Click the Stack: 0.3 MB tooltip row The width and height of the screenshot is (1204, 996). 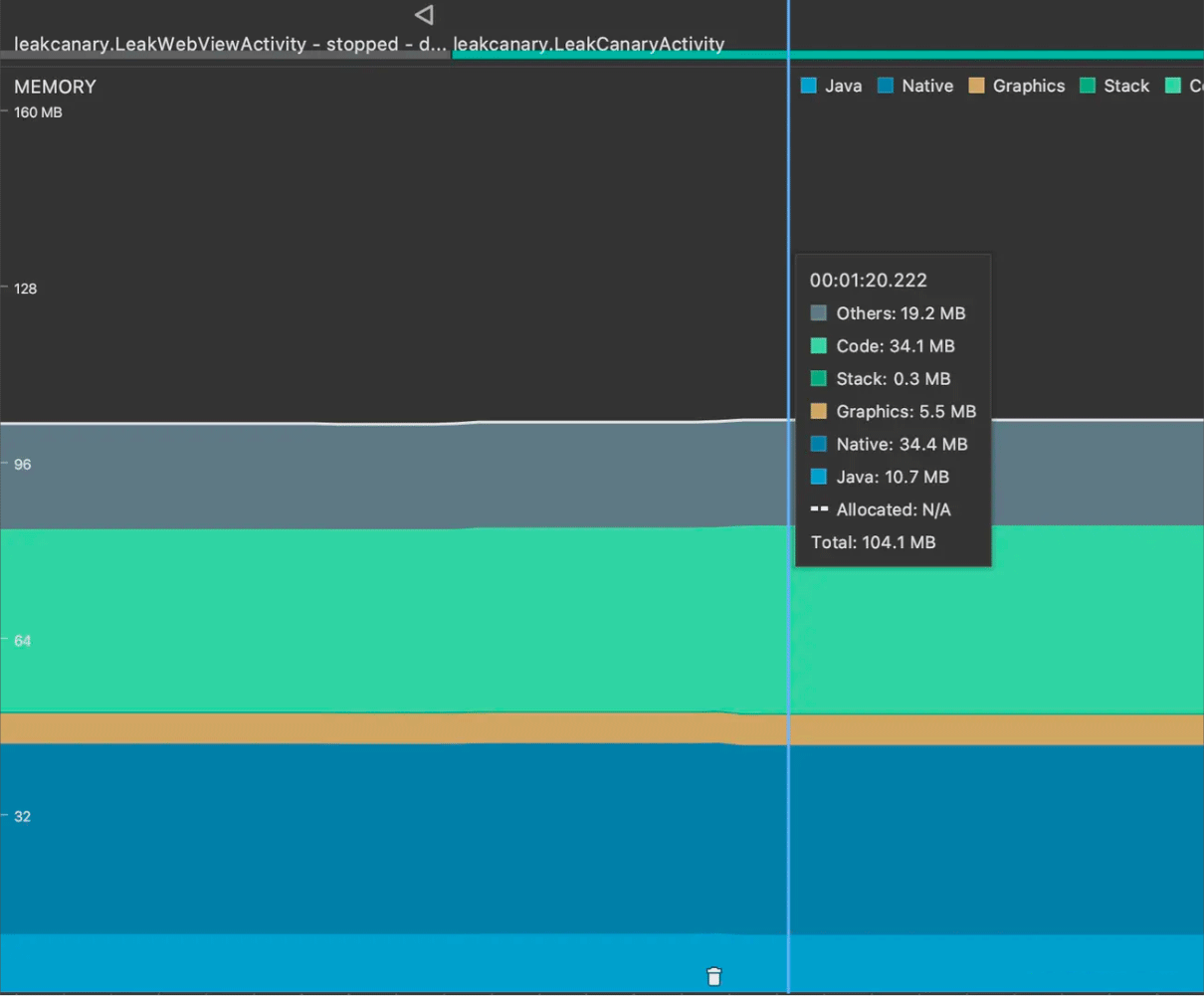pos(881,379)
